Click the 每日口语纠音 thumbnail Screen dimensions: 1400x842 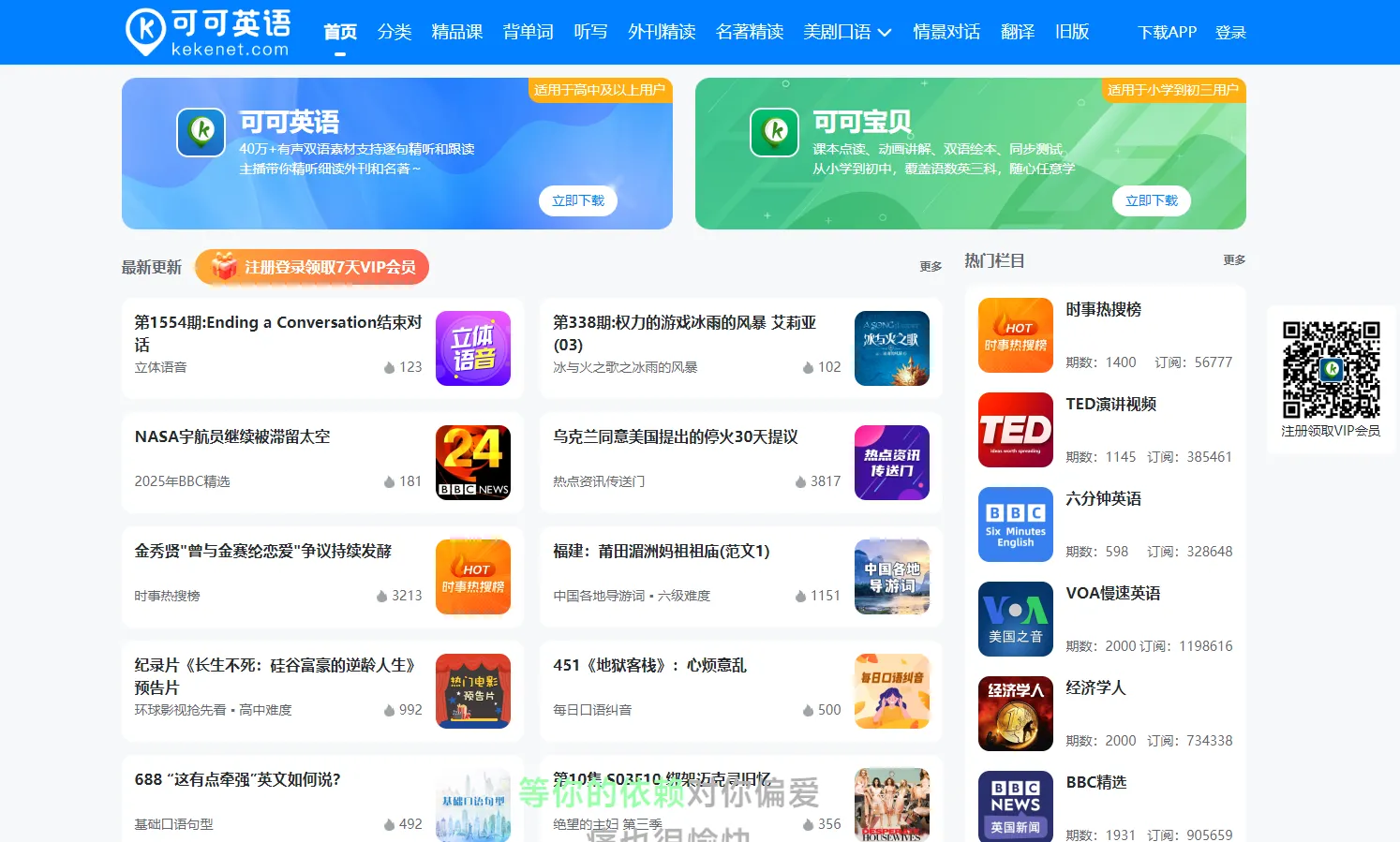(x=892, y=691)
